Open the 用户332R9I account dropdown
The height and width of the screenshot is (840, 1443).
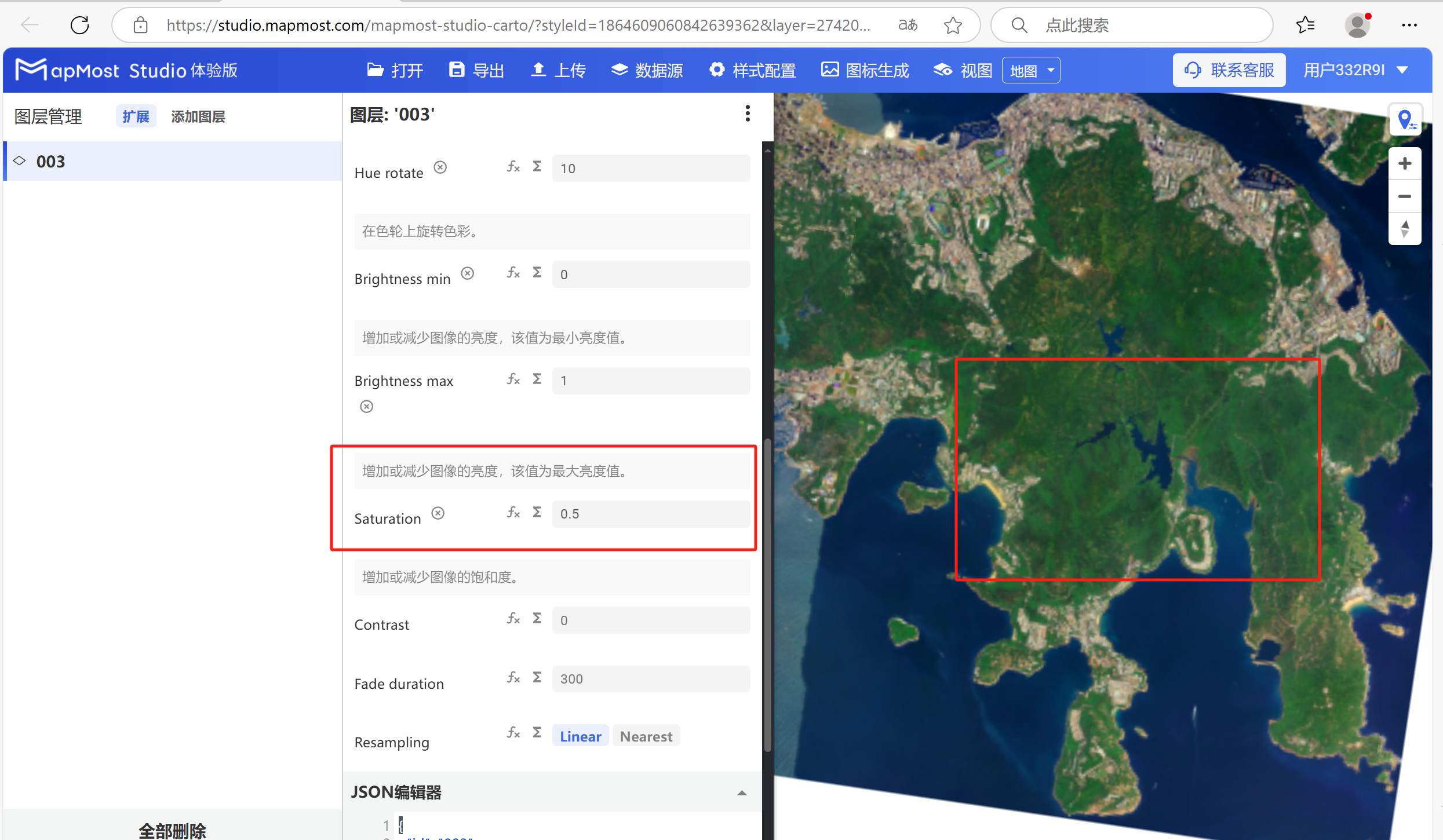[x=1355, y=70]
